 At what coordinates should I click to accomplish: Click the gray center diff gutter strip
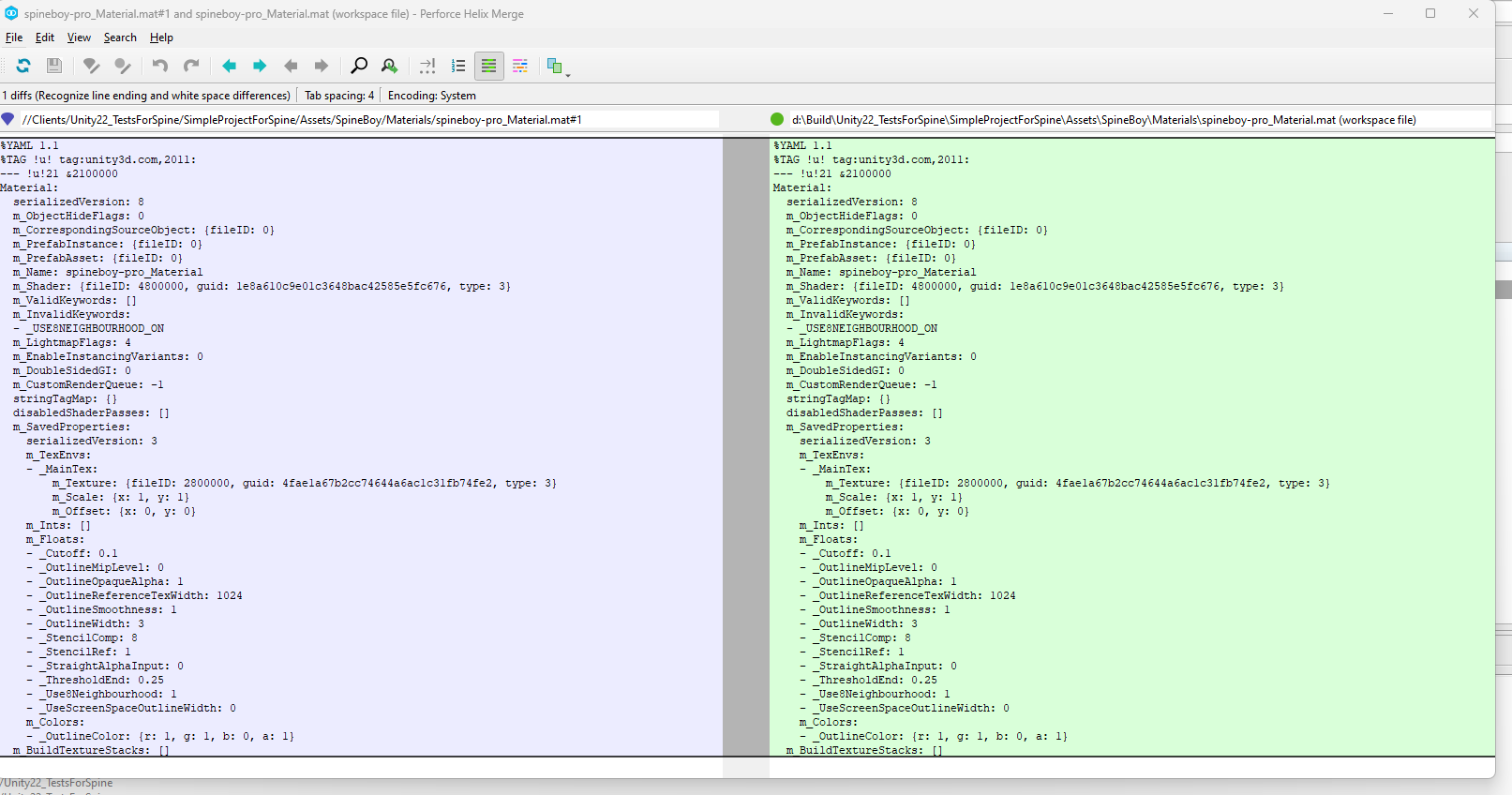click(746, 446)
